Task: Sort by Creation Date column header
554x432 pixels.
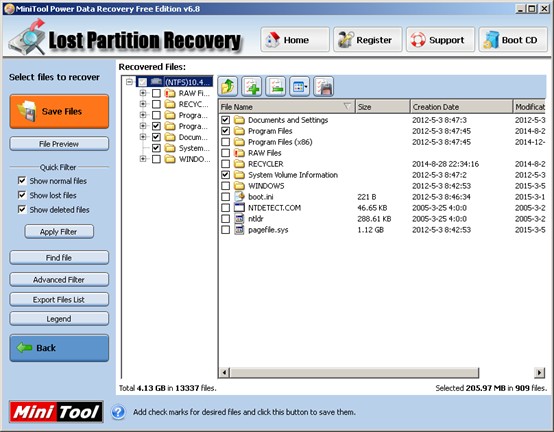Action: [x=461, y=107]
